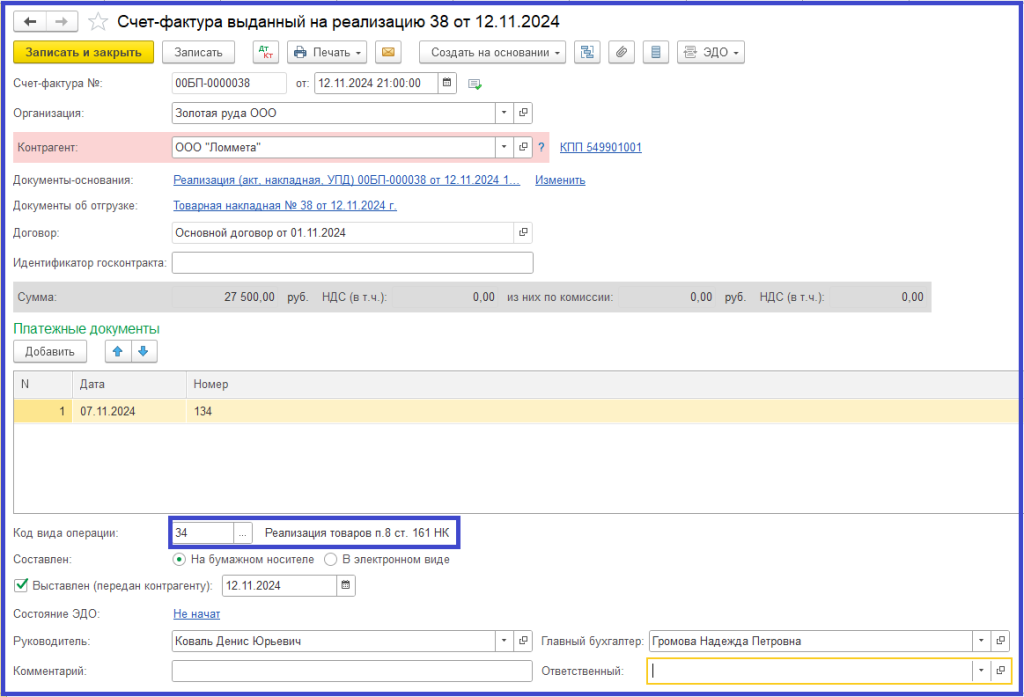Open the document structure (related documents) icon

[587, 52]
